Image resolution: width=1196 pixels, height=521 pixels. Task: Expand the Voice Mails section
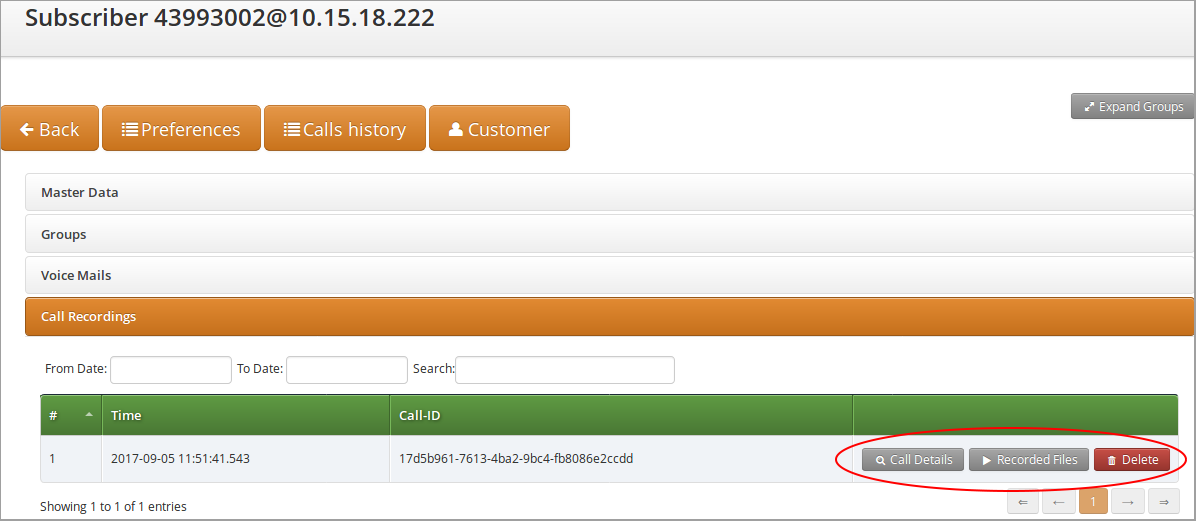76,275
